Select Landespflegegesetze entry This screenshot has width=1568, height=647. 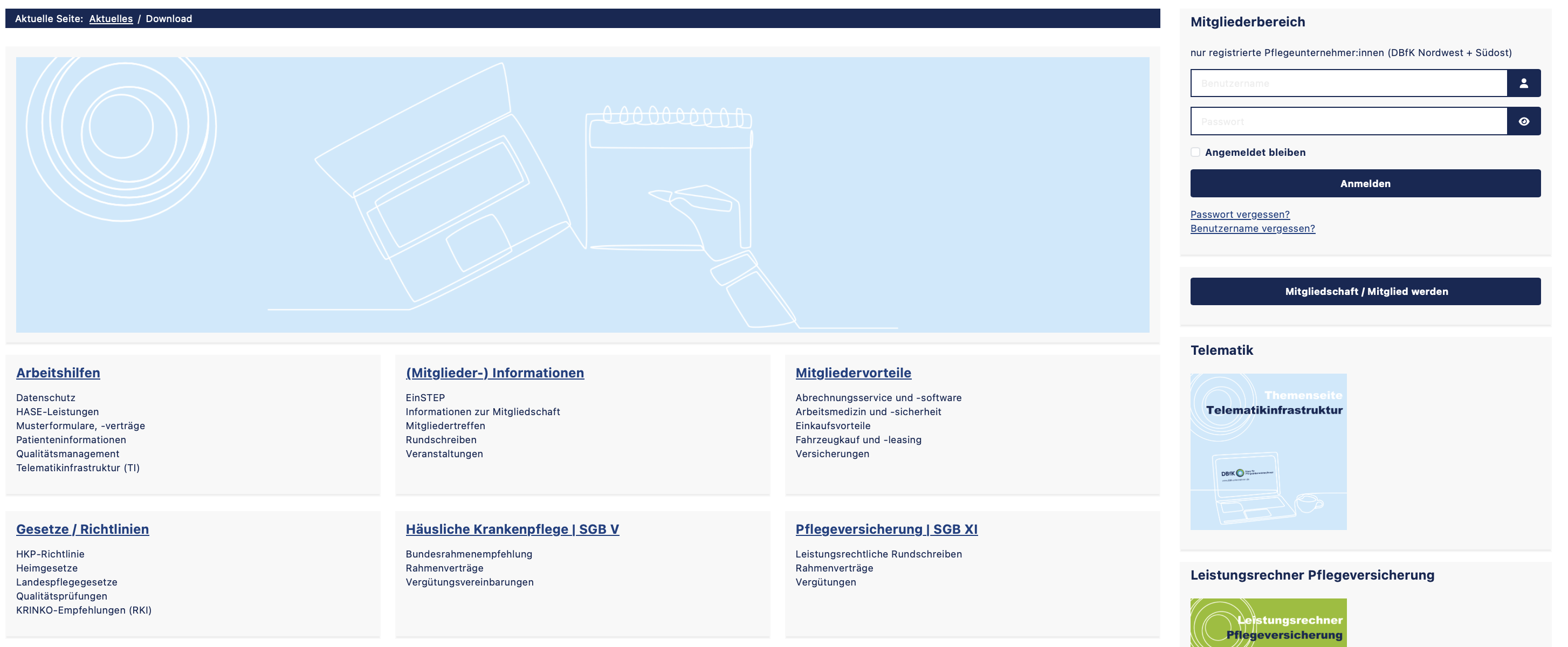[x=67, y=582]
